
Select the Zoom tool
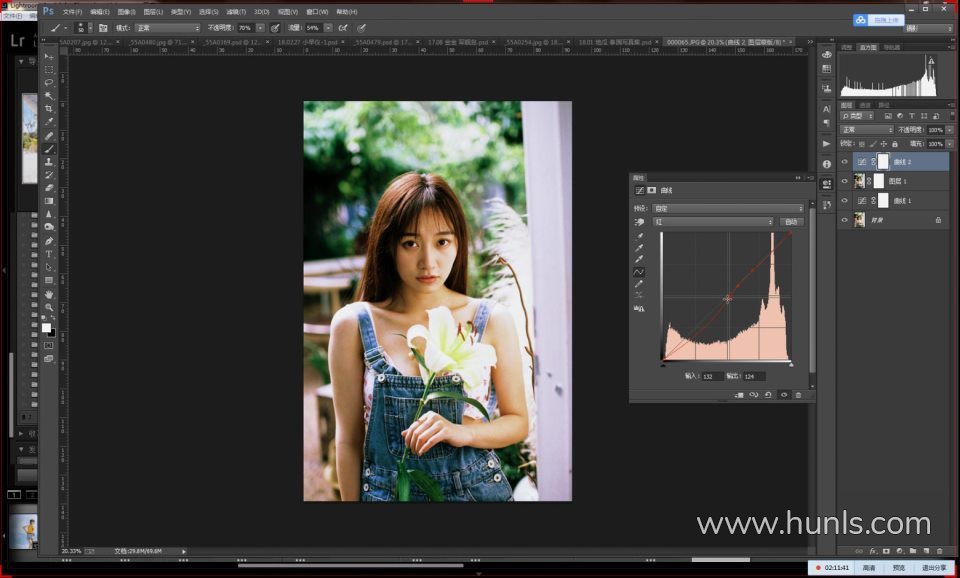point(49,307)
